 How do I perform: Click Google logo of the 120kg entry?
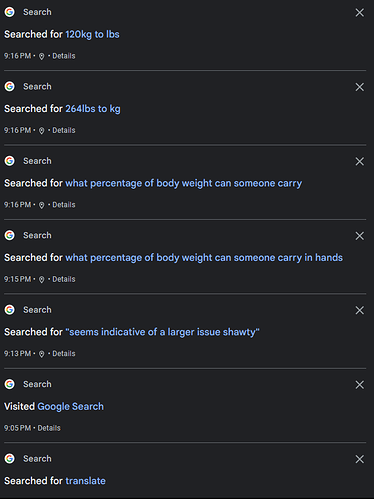point(10,12)
